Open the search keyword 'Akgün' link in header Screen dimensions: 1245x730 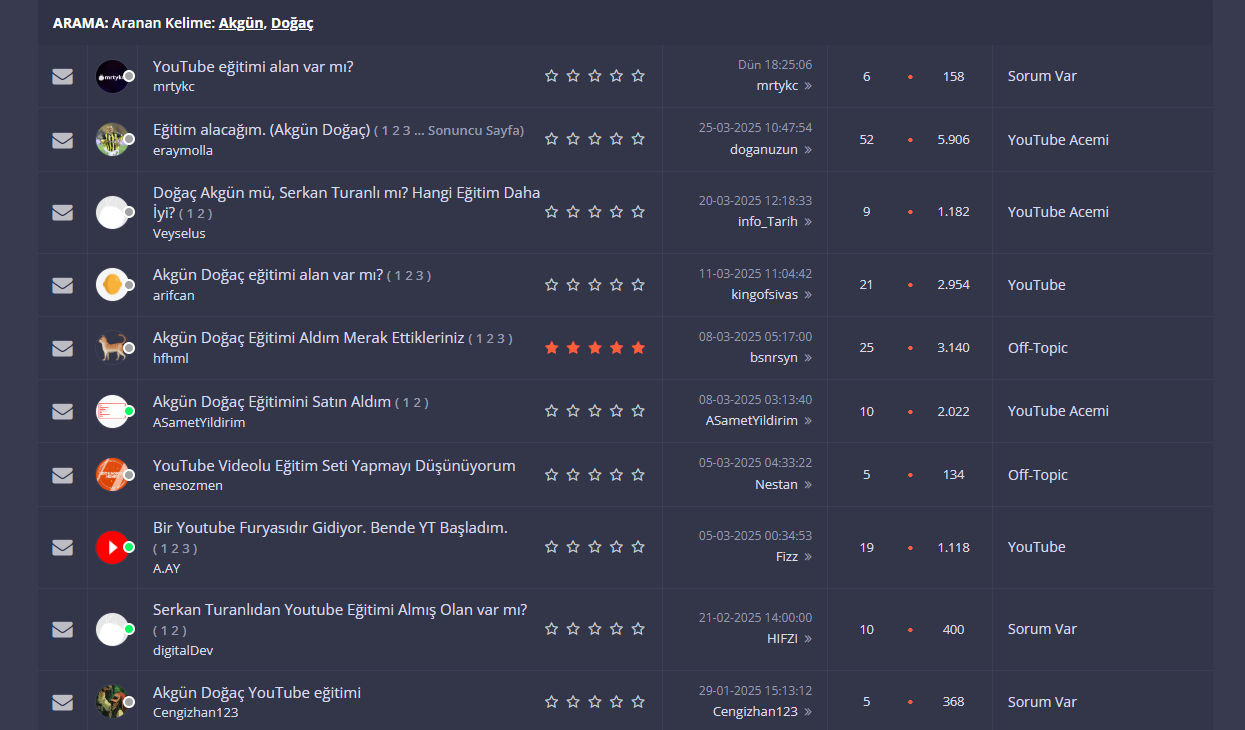(x=241, y=22)
